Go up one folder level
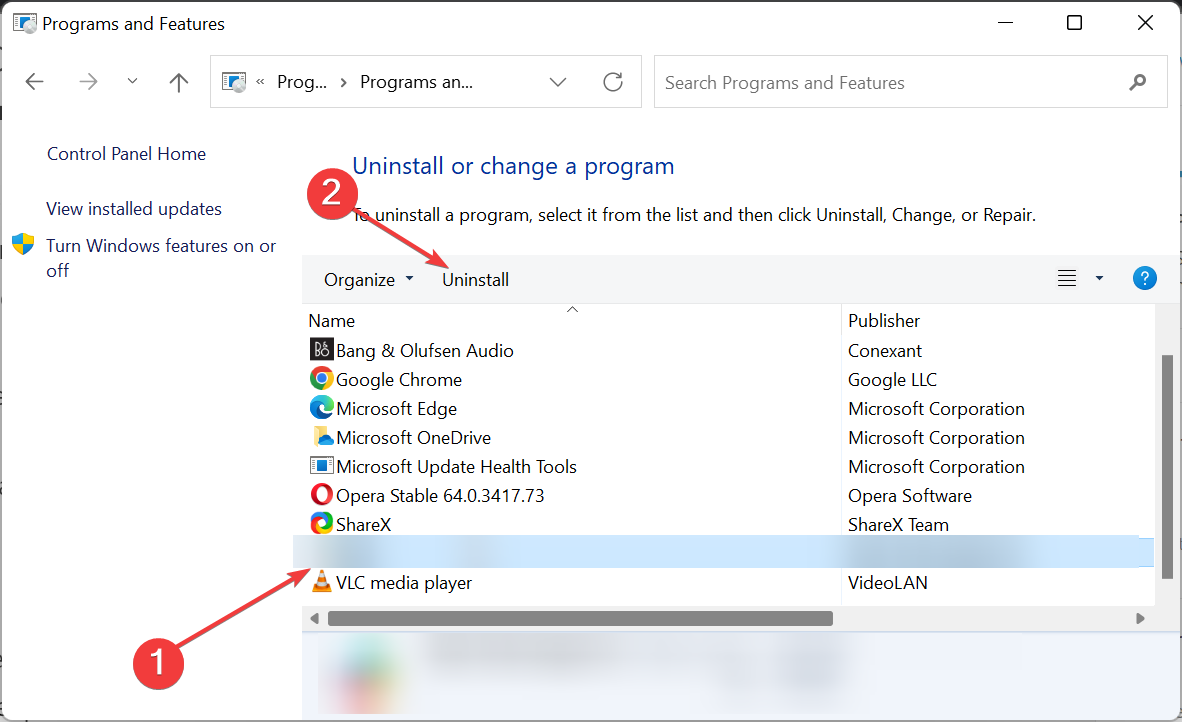1182x722 pixels. 179,81
